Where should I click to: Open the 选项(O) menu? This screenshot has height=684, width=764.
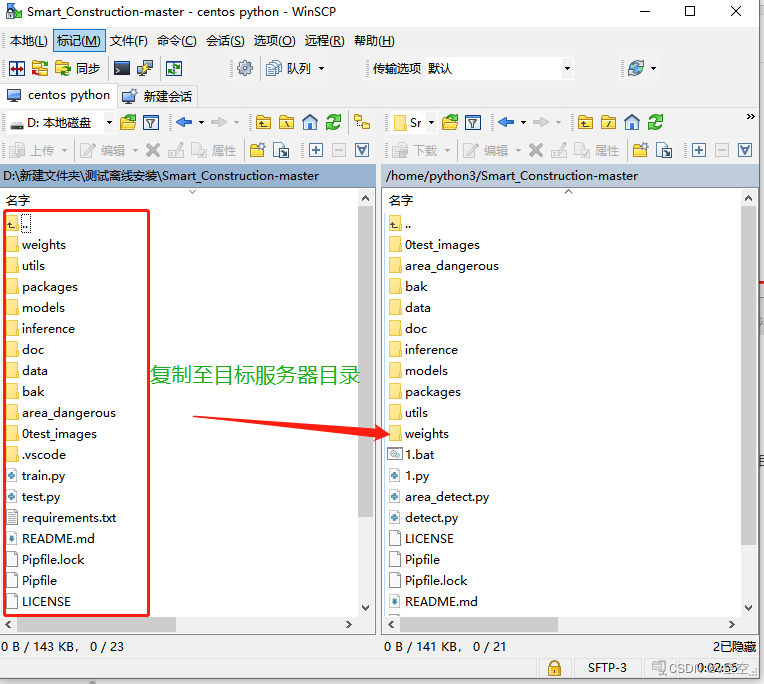274,40
